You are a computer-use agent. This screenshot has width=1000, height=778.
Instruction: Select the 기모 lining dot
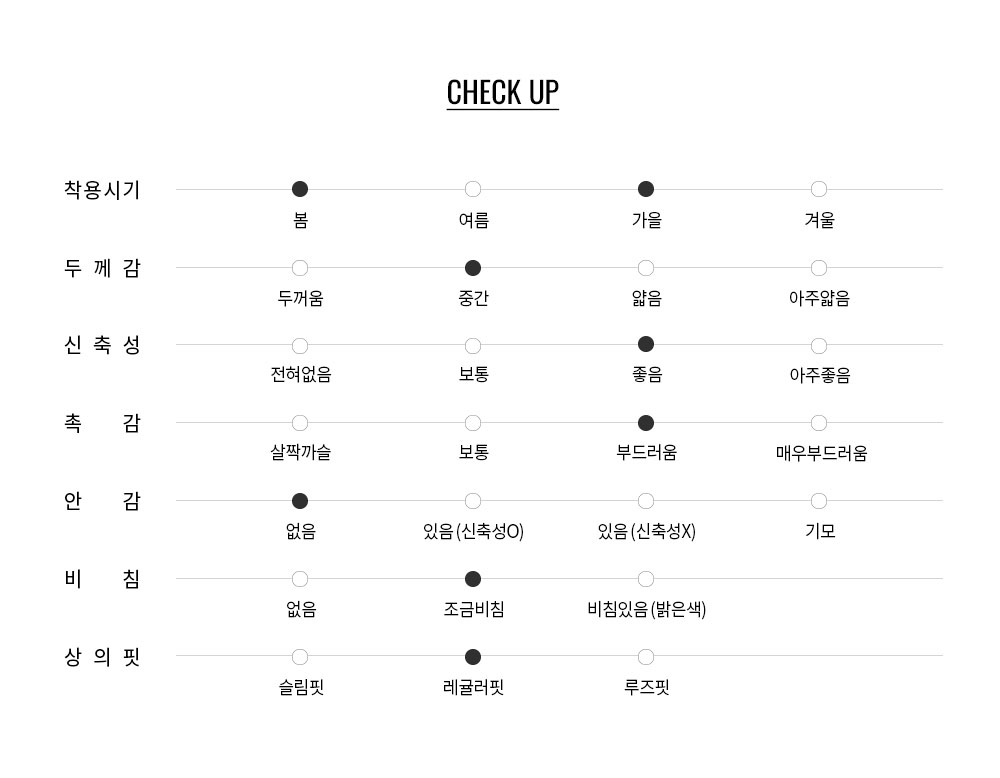tap(819, 501)
